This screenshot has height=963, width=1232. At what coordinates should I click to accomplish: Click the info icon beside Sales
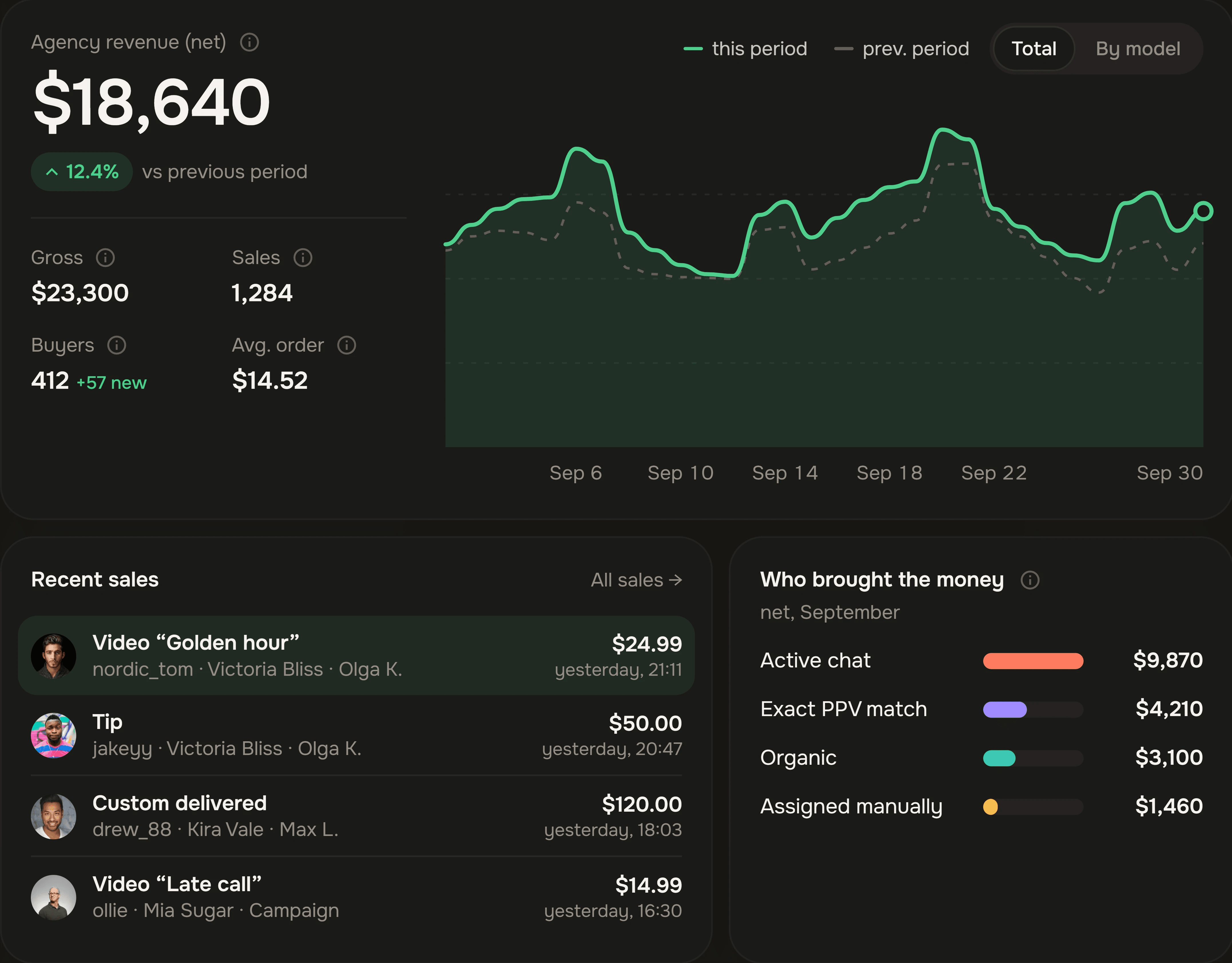(303, 258)
